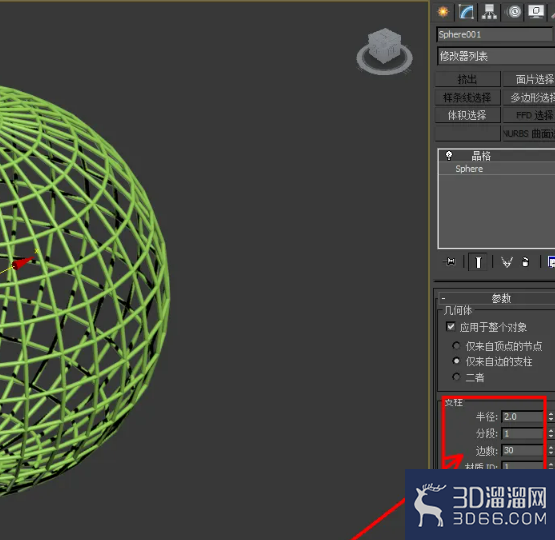Click the red transform gizmo arrow
This screenshot has width=555, height=540.
23,263
